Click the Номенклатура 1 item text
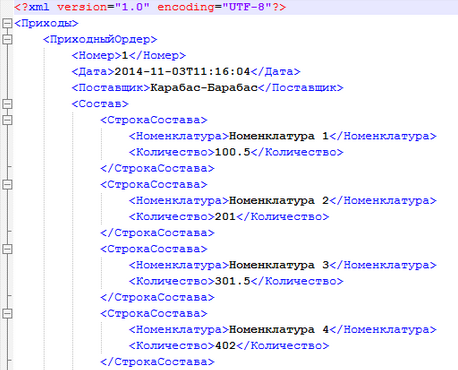 (x=279, y=136)
